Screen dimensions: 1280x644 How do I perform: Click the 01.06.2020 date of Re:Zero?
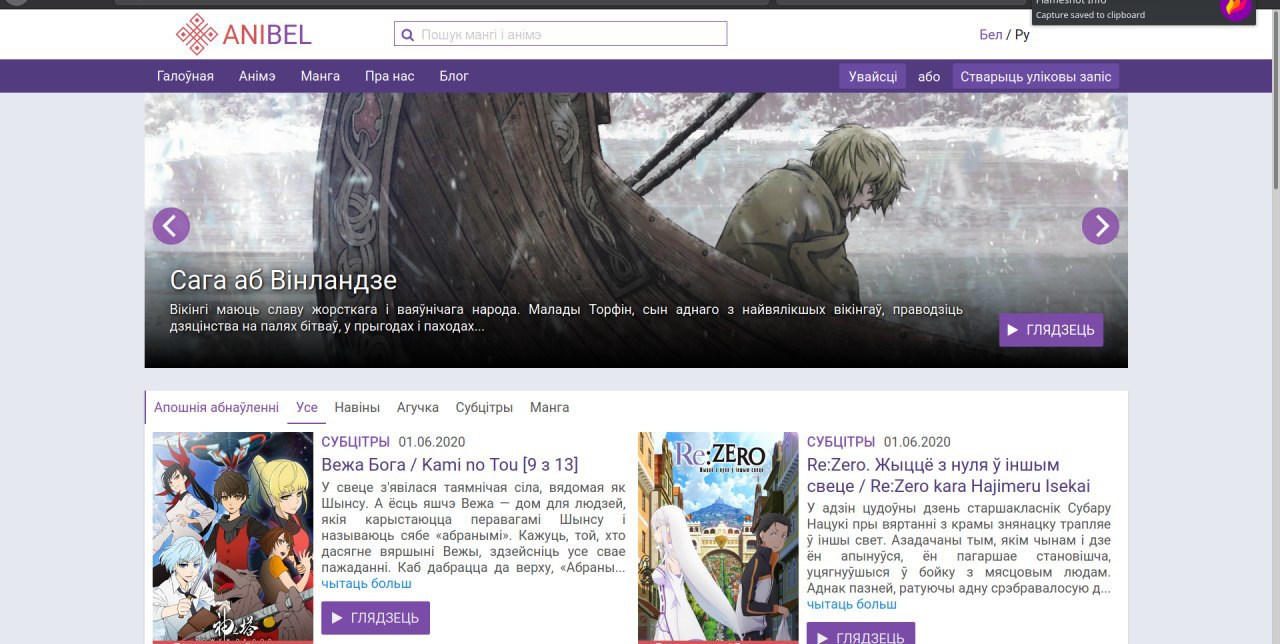(917, 442)
